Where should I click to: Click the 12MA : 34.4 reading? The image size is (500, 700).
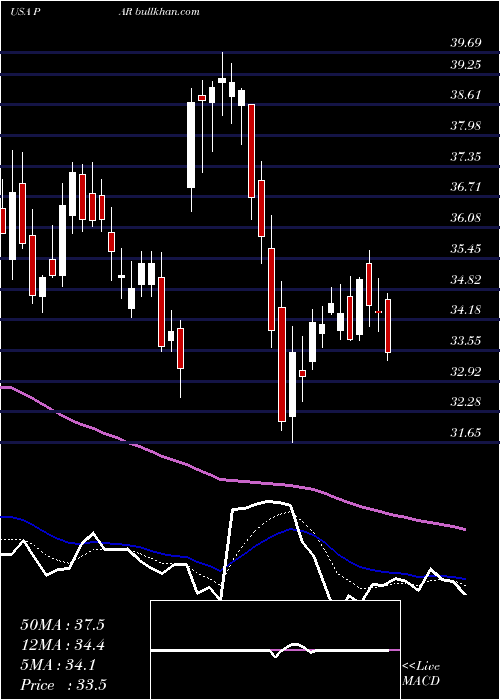[62, 645]
